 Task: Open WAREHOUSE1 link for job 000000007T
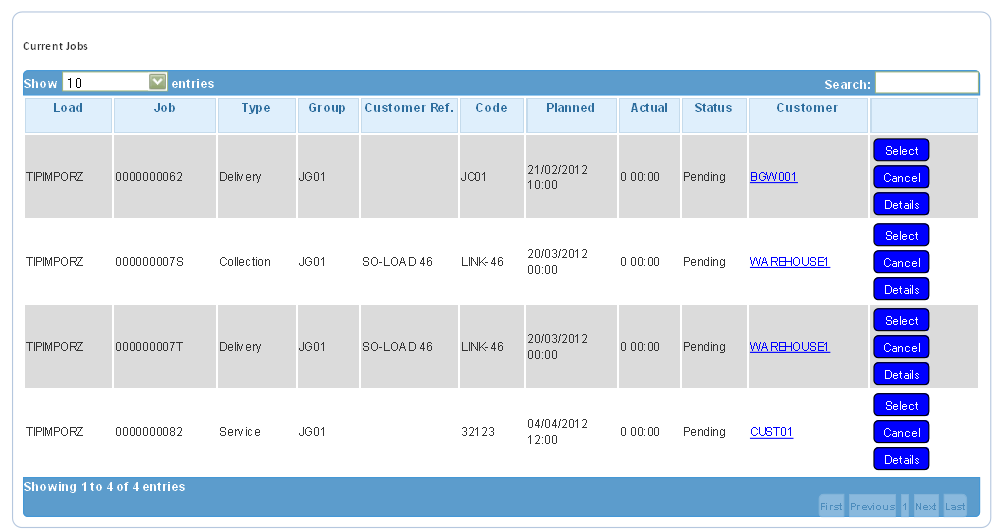(790, 346)
